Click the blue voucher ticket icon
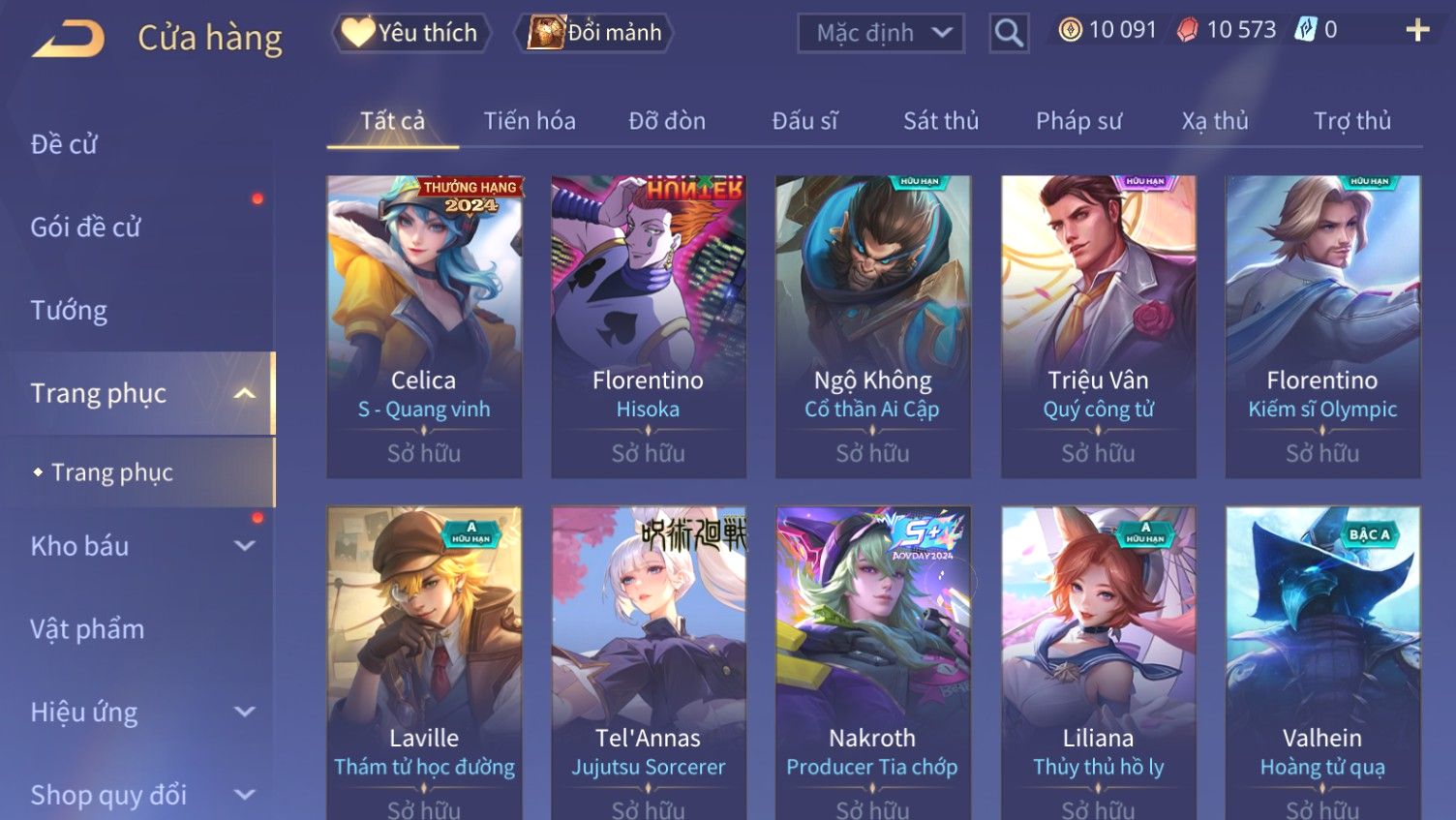 (1306, 31)
